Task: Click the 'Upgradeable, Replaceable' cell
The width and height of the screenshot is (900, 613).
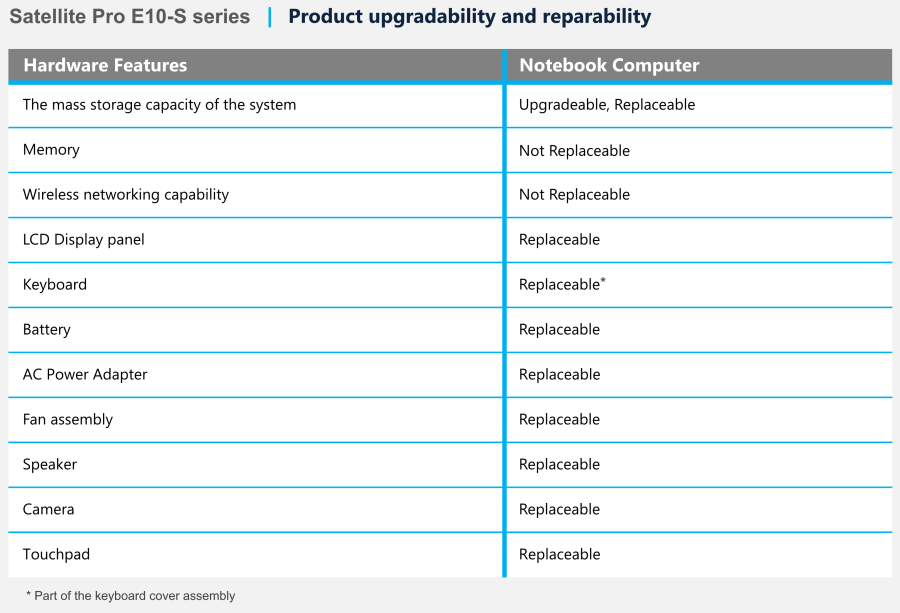Action: pyautogui.click(x=607, y=105)
